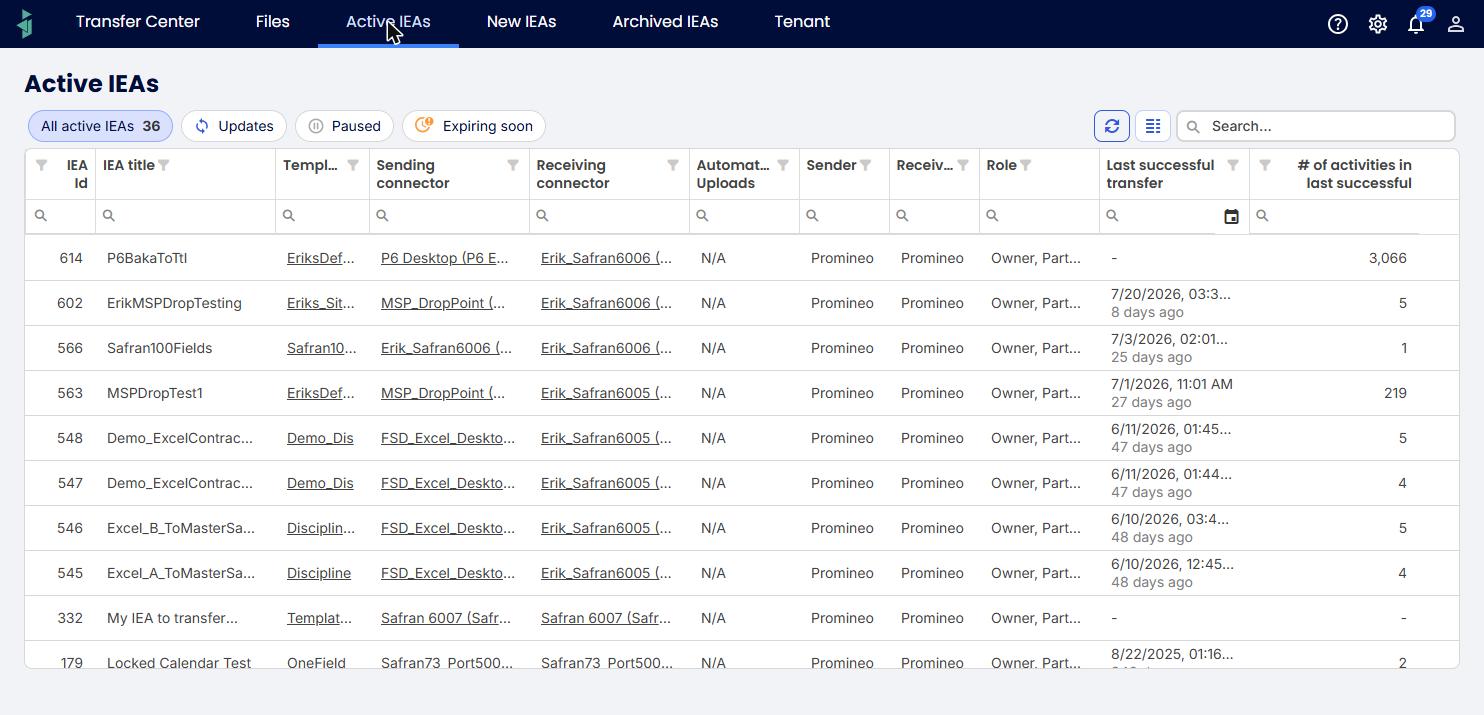Focus the Role column search field
The width and height of the screenshot is (1484, 715).
(x=1040, y=216)
